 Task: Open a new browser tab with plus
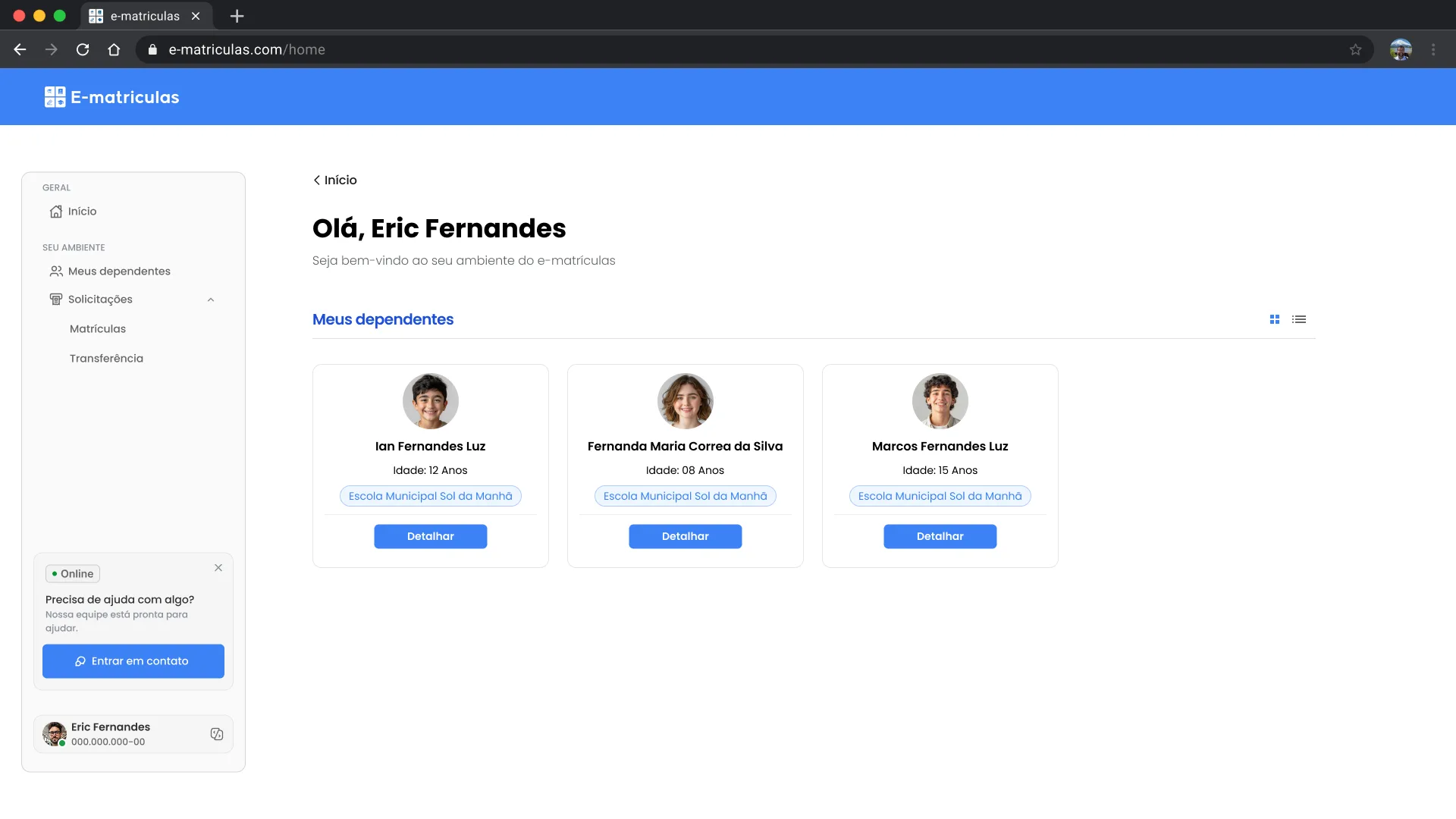[x=237, y=16]
